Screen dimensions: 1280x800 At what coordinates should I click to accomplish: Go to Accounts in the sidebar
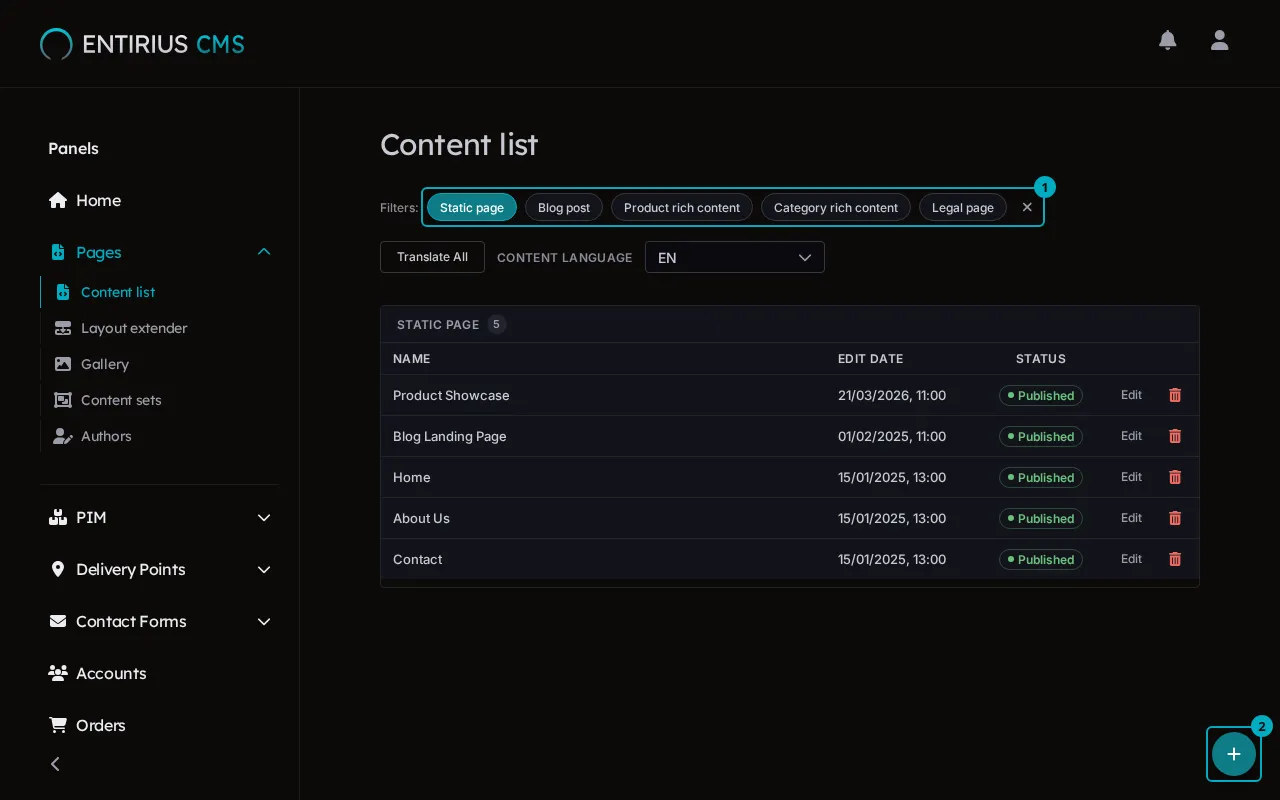pyautogui.click(x=160, y=673)
